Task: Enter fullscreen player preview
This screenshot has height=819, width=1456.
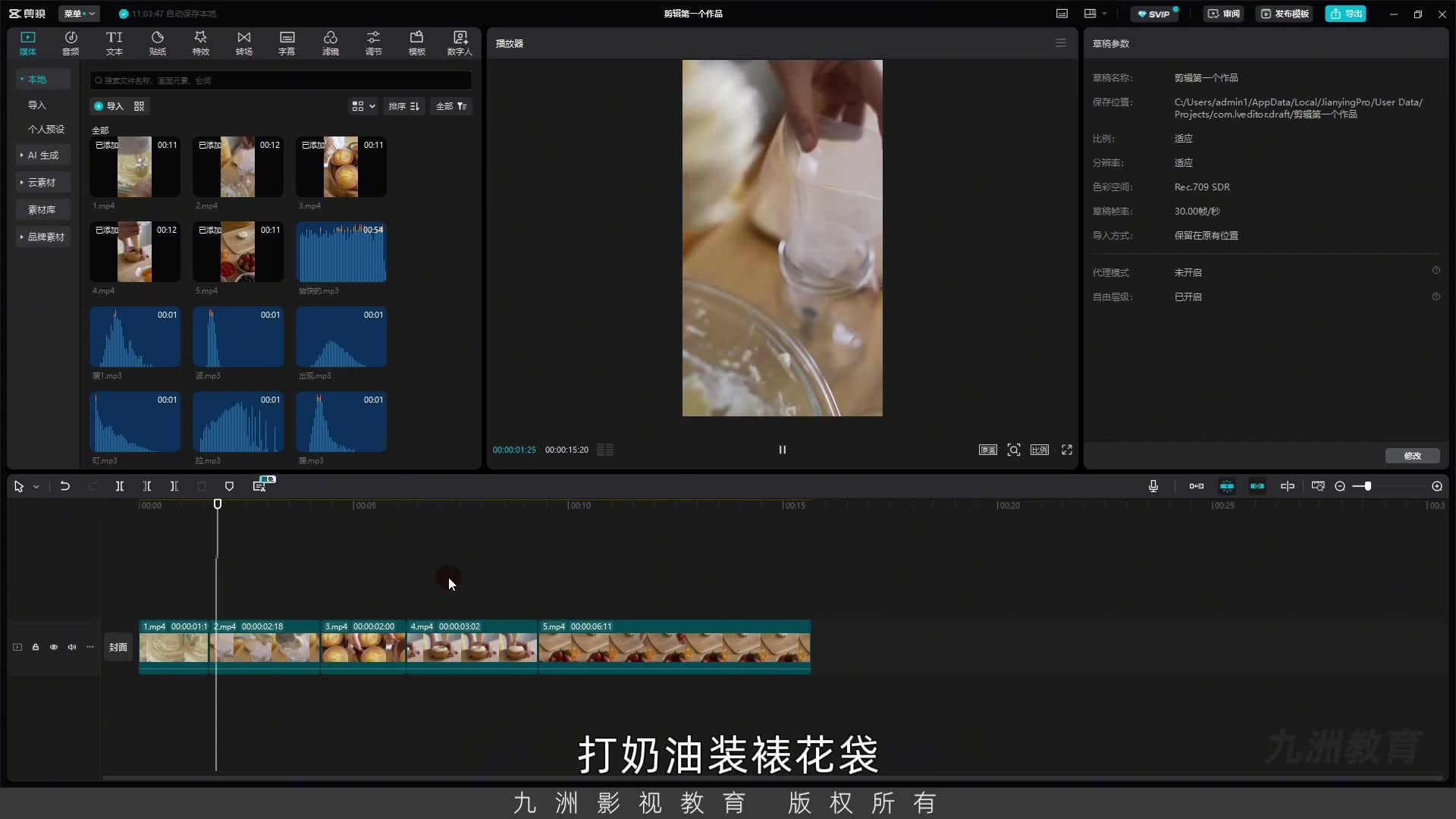Action: (1067, 450)
